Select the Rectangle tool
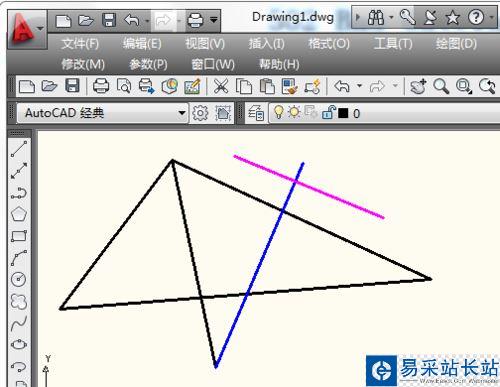Screen dimensions: 500x387 (x=19, y=236)
